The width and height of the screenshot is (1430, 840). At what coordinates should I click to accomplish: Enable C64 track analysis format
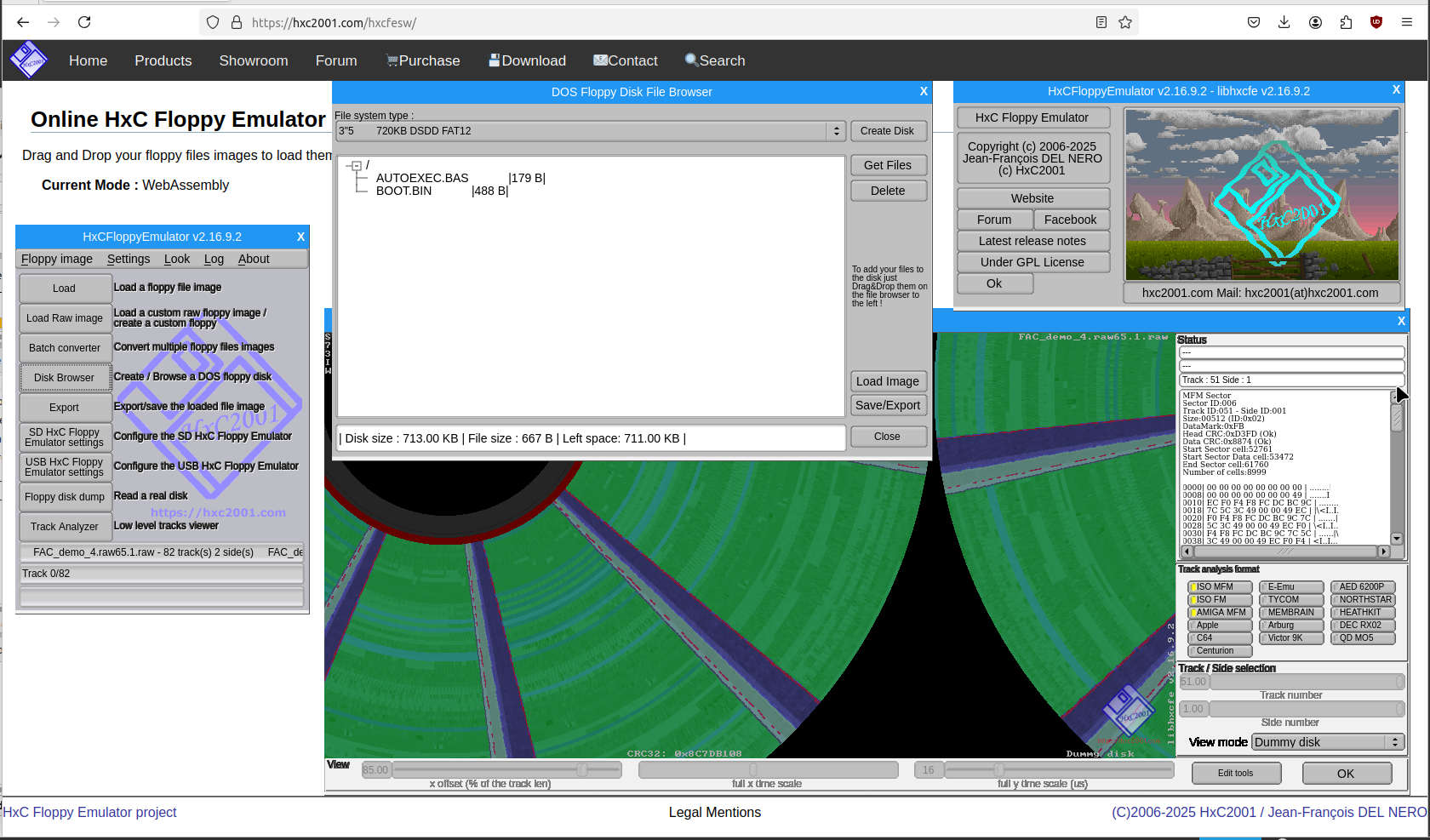click(1220, 637)
